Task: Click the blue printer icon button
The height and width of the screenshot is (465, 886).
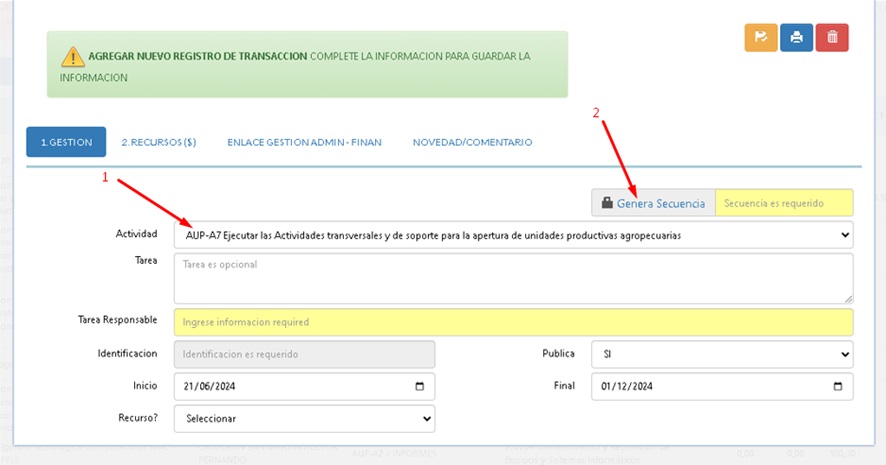Action: tap(796, 37)
